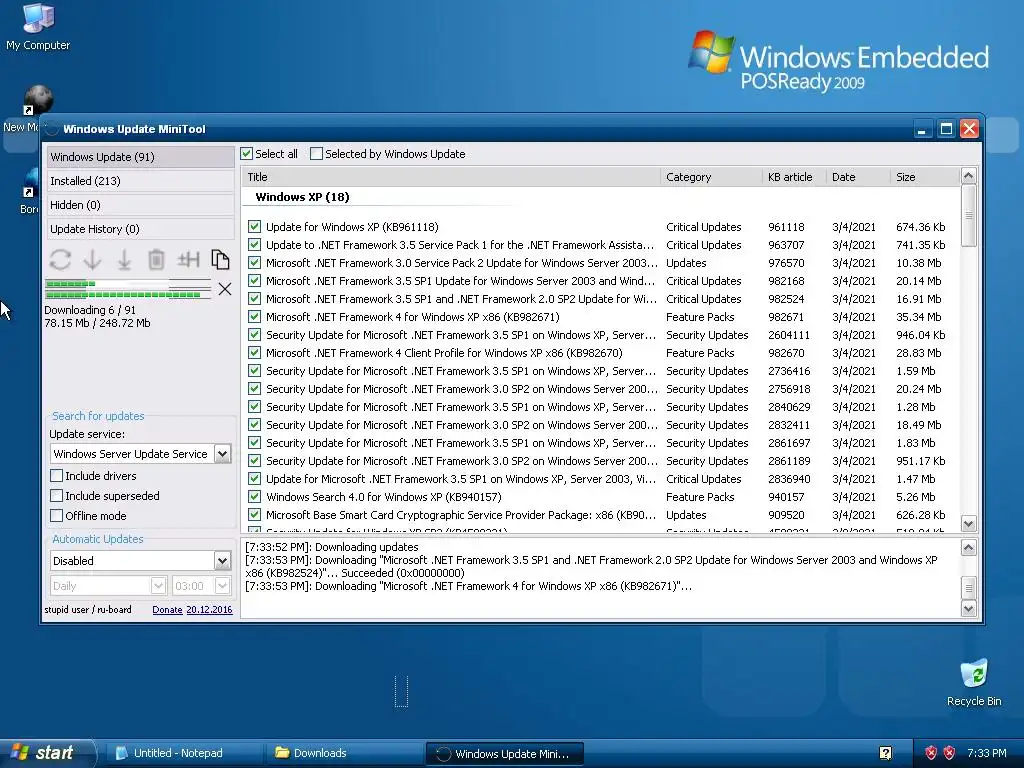The width and height of the screenshot is (1024, 768).
Task: Click the first red shield security tray icon
Action: (931, 753)
